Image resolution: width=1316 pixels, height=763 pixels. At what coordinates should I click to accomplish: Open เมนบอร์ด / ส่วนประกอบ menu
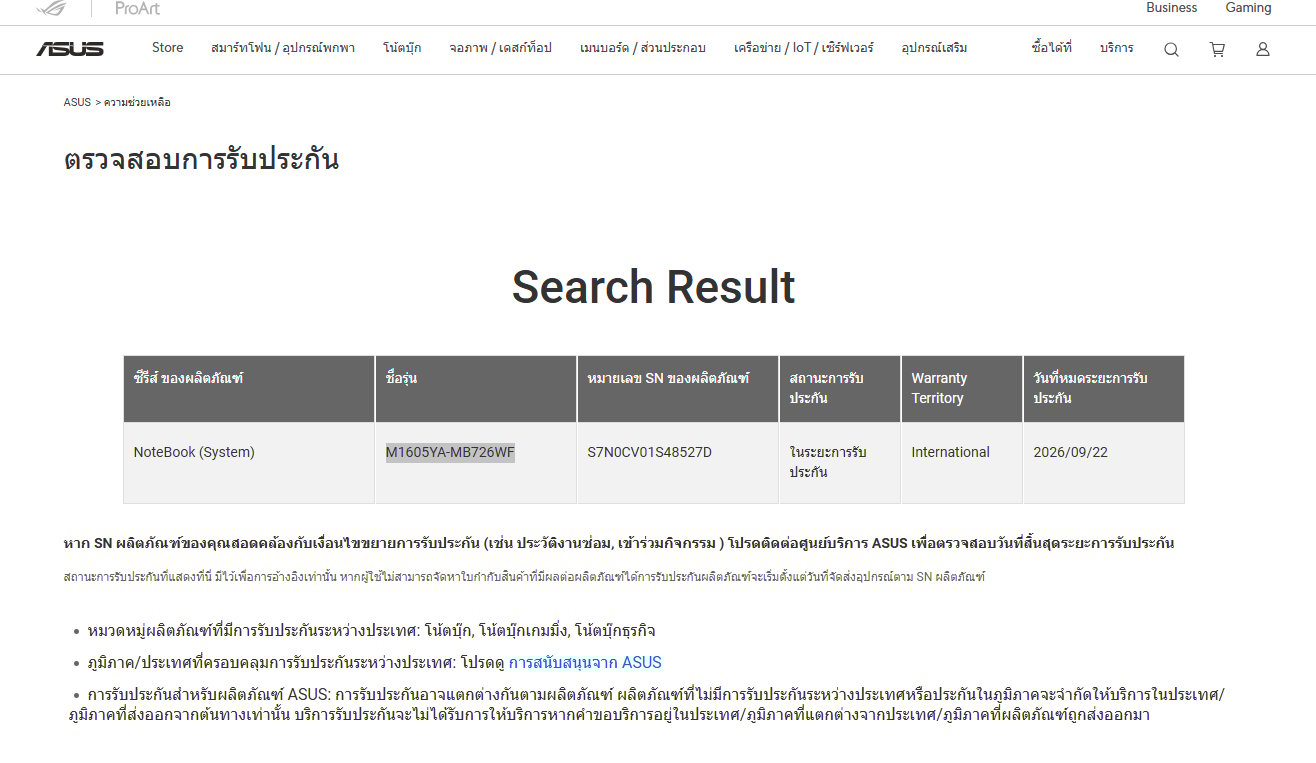642,47
